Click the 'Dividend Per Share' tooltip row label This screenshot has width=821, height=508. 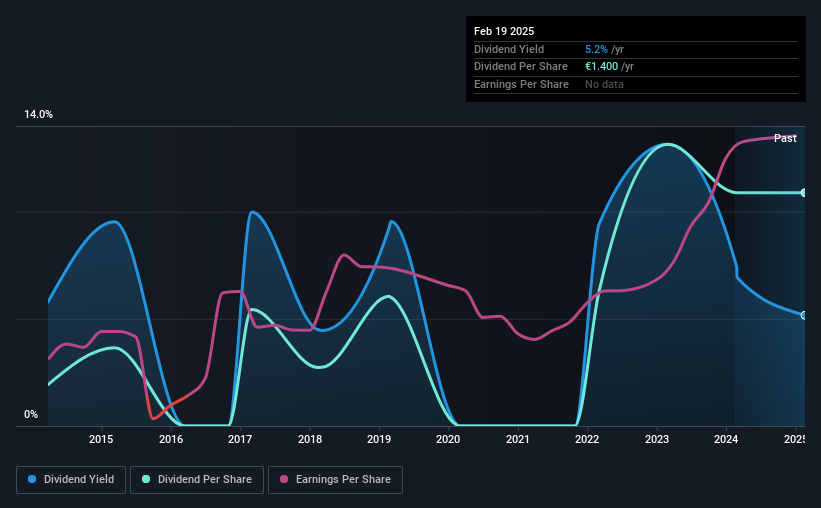click(520, 67)
